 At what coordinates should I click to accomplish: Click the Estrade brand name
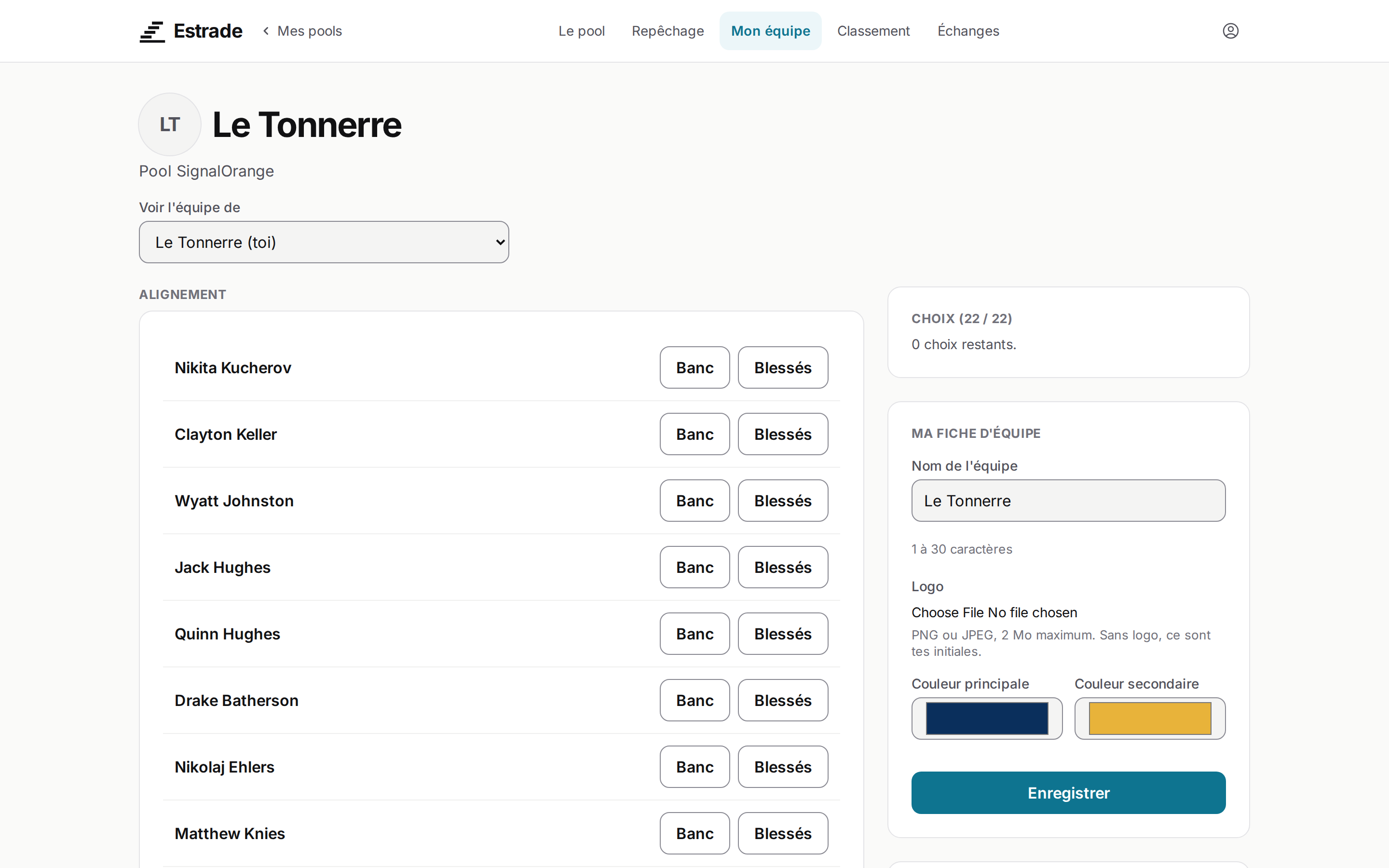pyautogui.click(x=208, y=31)
